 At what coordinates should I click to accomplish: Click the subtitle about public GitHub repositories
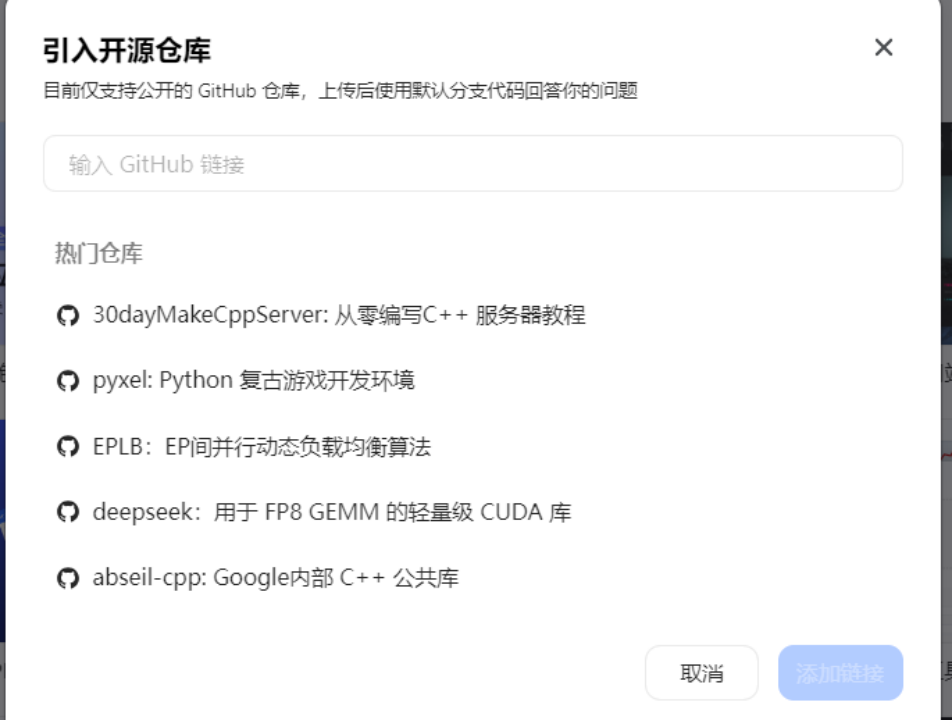coord(340,91)
